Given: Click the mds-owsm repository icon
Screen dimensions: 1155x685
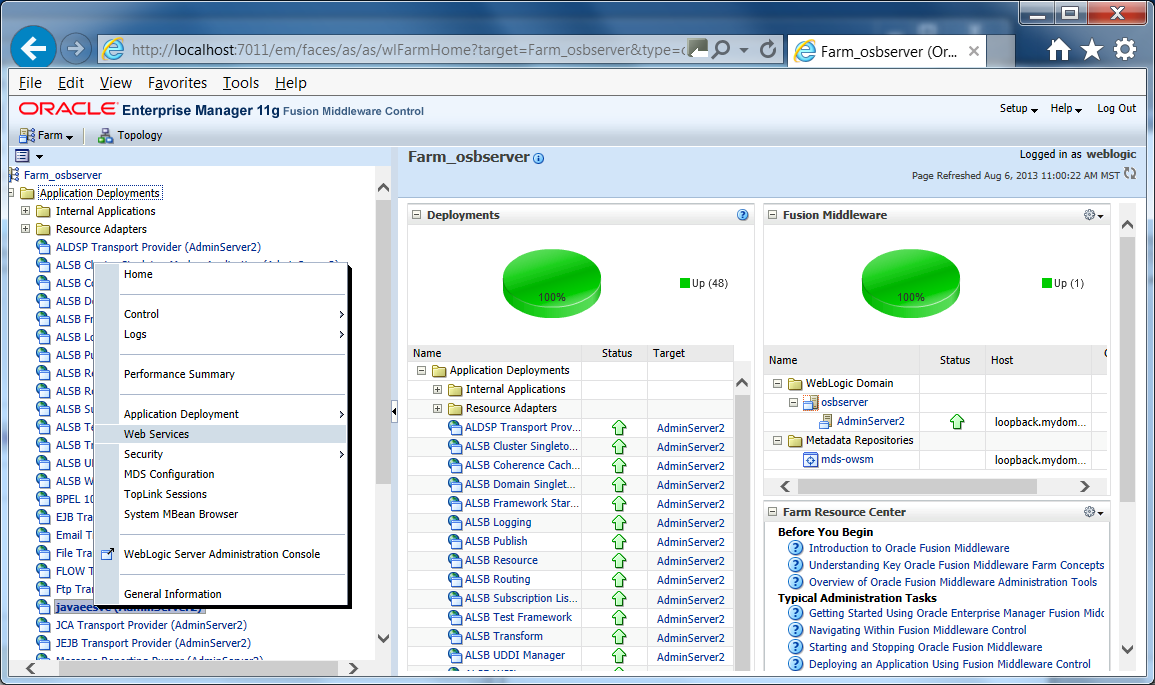Looking at the screenshot, I should pos(810,460).
